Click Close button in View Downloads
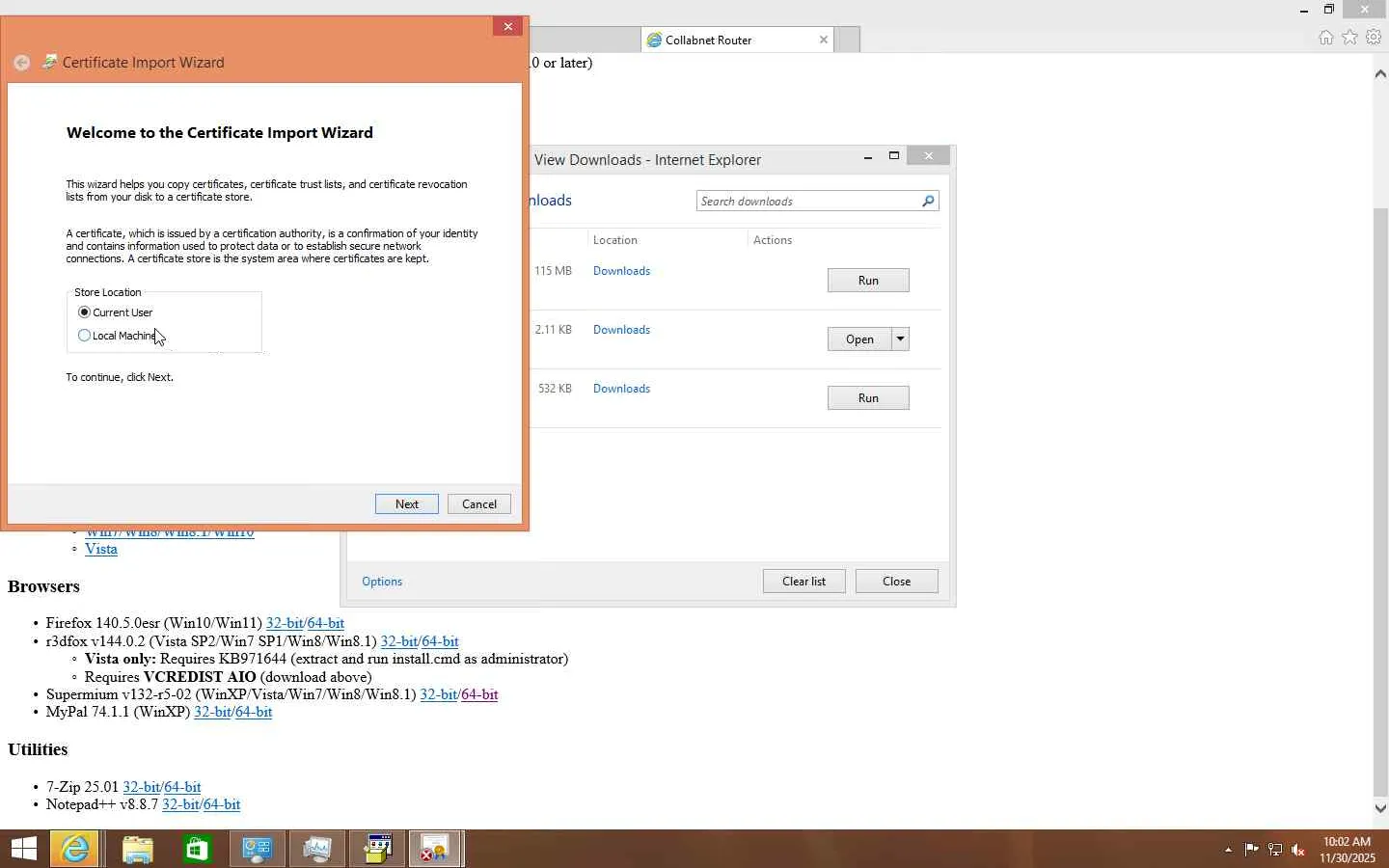Viewport: 1389px width, 868px height. 897,582
